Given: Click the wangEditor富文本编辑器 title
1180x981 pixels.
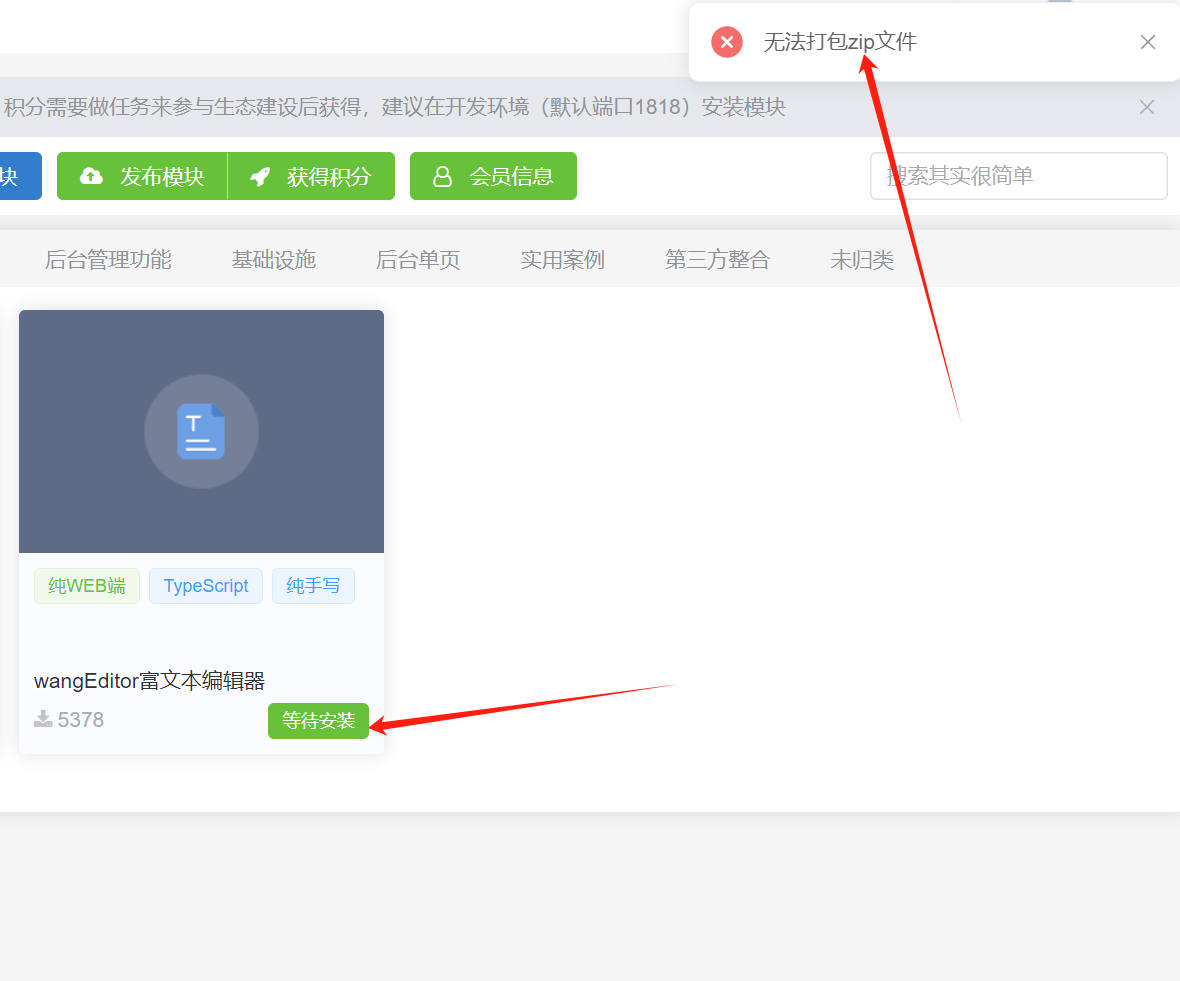Looking at the screenshot, I should pos(149,681).
